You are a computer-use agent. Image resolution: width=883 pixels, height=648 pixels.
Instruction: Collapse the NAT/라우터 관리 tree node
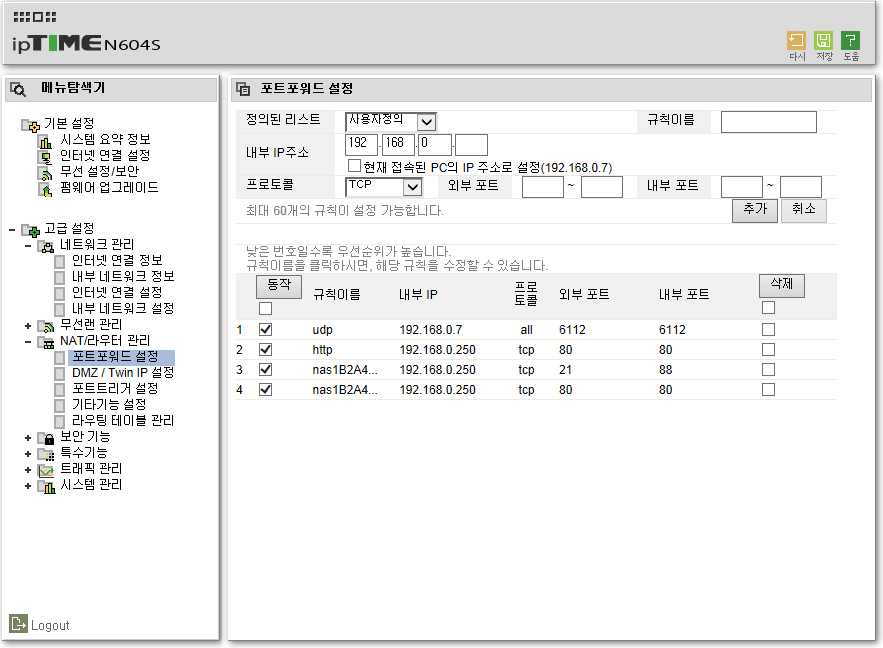point(28,342)
